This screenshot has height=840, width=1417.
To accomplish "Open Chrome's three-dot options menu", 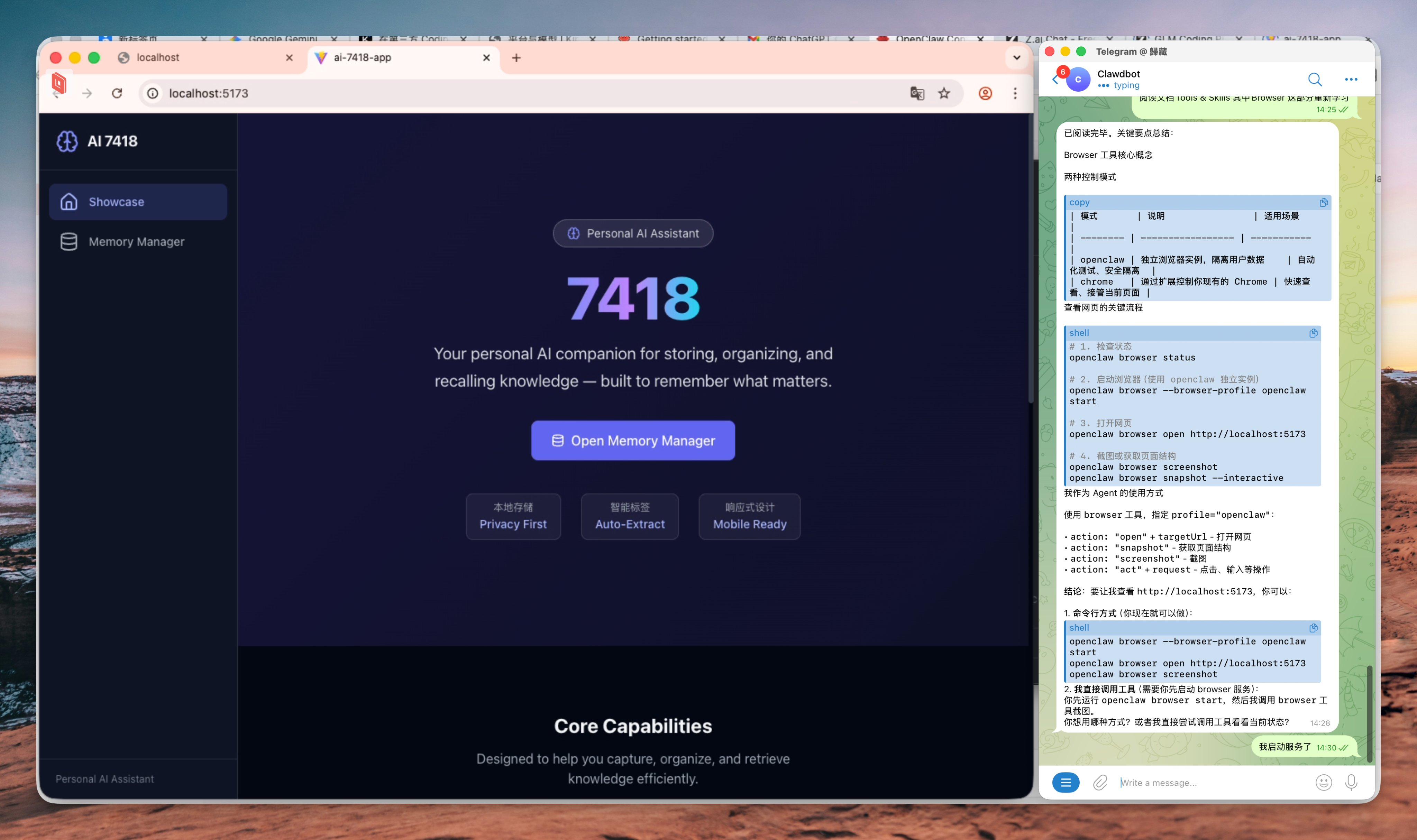I will 1015,93.
